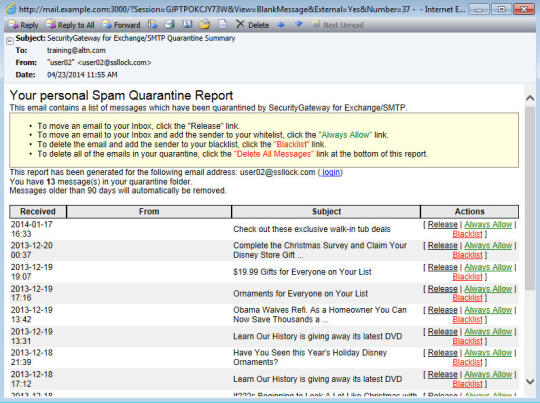Release the $19.99 Gifts message

point(443,267)
